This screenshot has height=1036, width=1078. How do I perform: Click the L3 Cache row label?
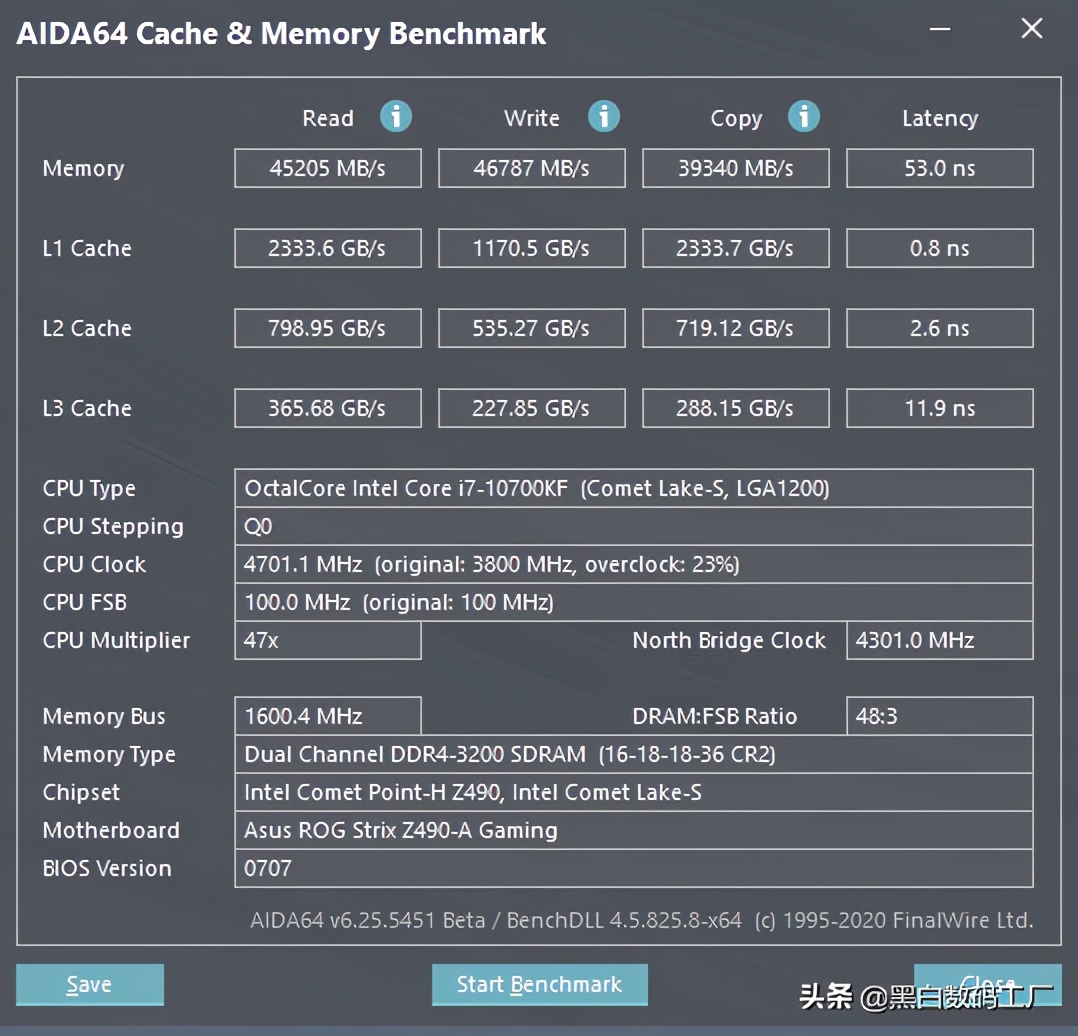87,408
